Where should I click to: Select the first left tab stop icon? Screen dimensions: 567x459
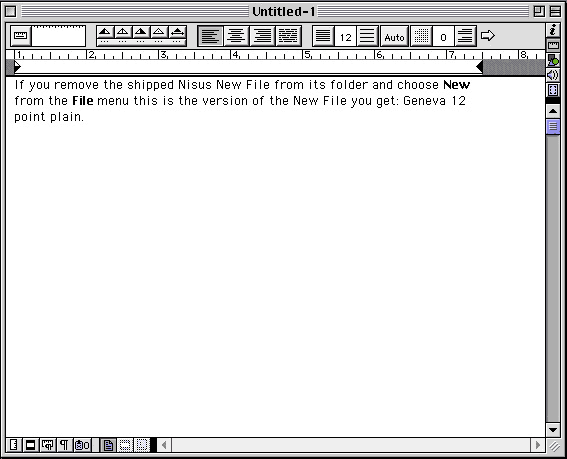[x=105, y=33]
